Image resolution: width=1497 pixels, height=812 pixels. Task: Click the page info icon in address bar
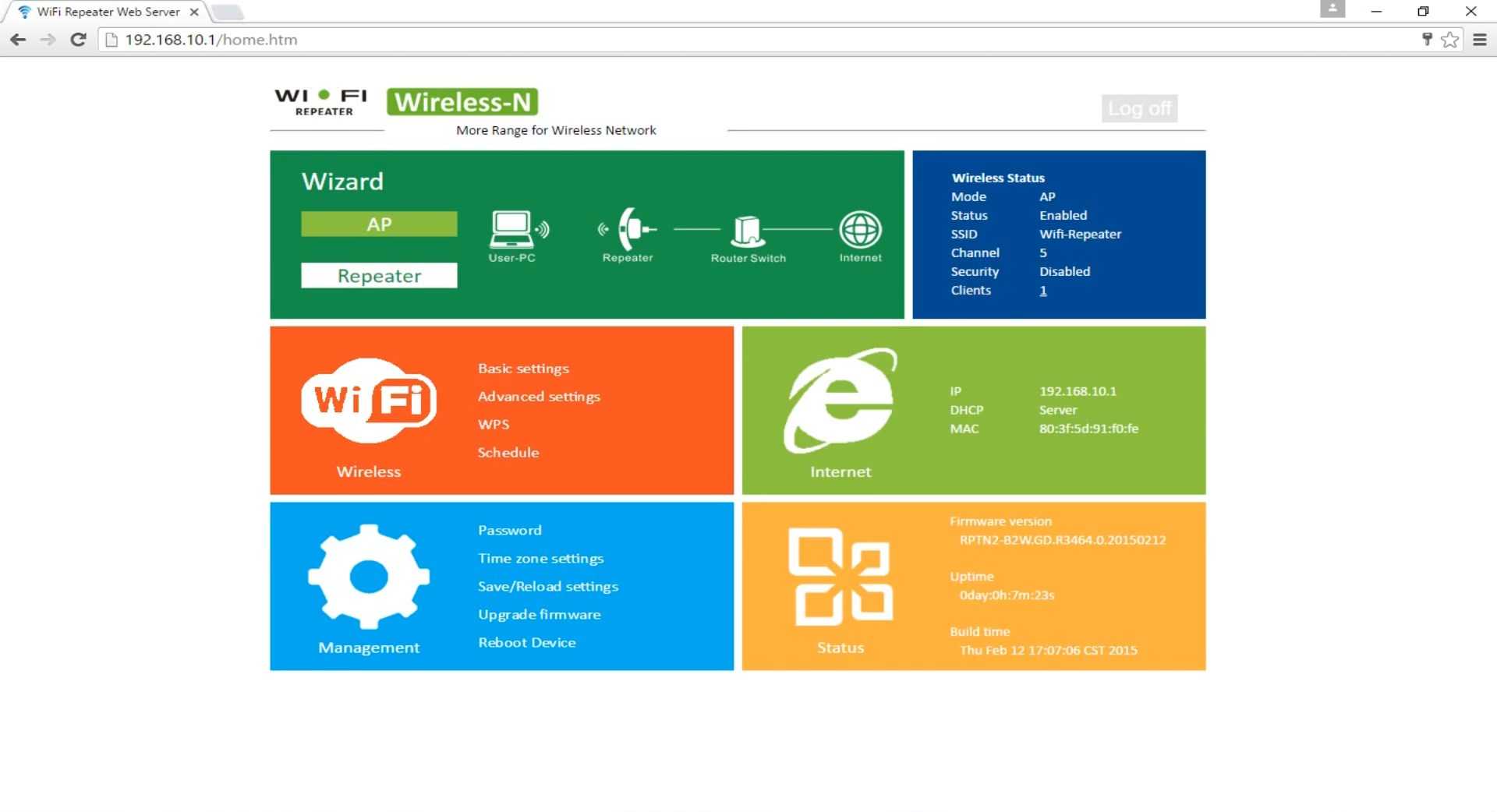(x=111, y=40)
